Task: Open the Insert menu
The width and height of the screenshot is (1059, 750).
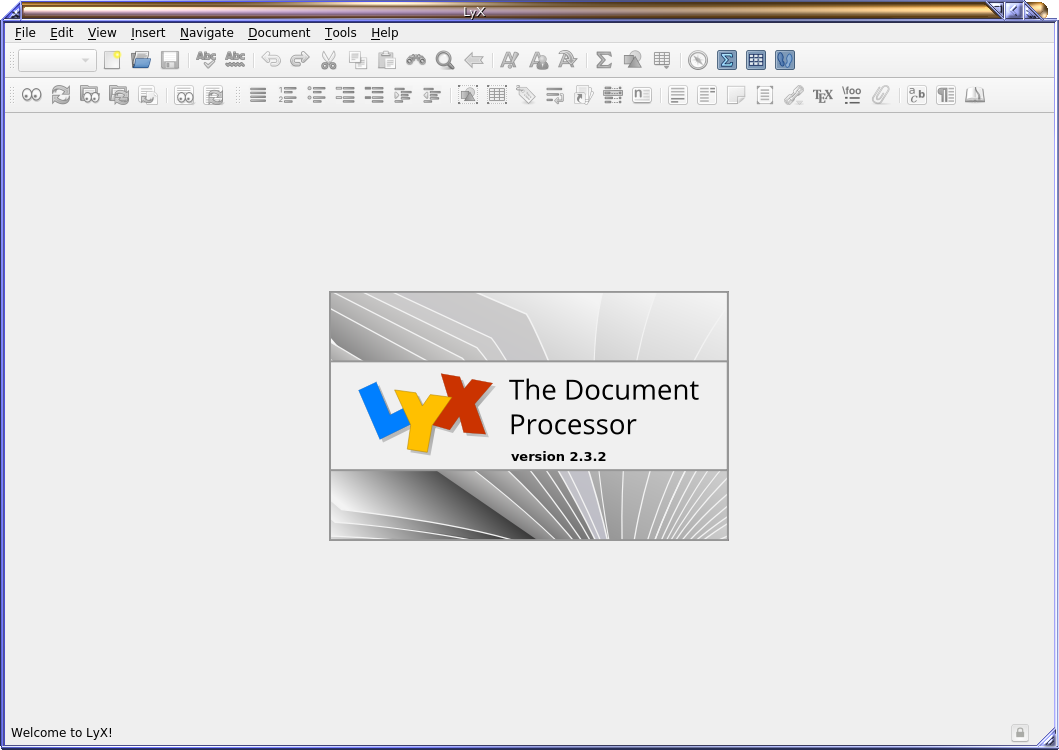Action: click(x=148, y=32)
